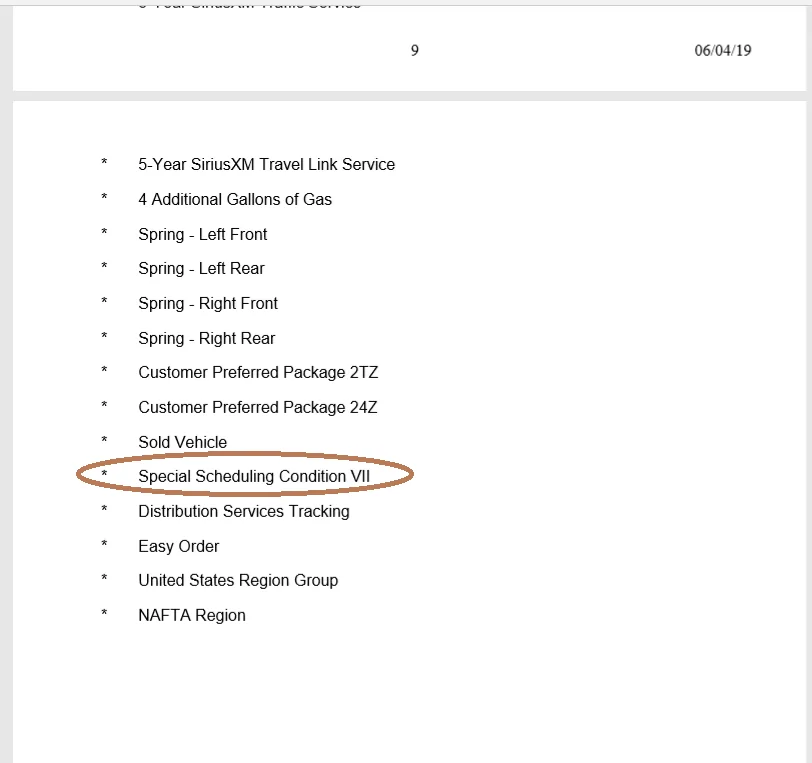Viewport: 812px width, 763px height.
Task: Select '4 Additional Gallons of Gas' text
Action: coord(235,199)
